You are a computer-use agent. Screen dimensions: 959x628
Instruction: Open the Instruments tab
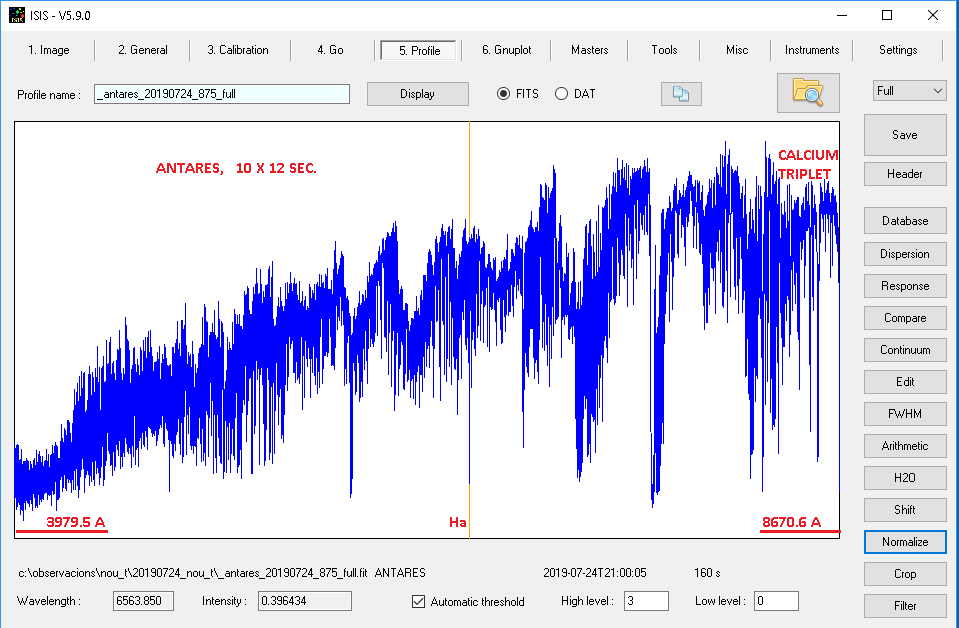pyautogui.click(x=812, y=50)
